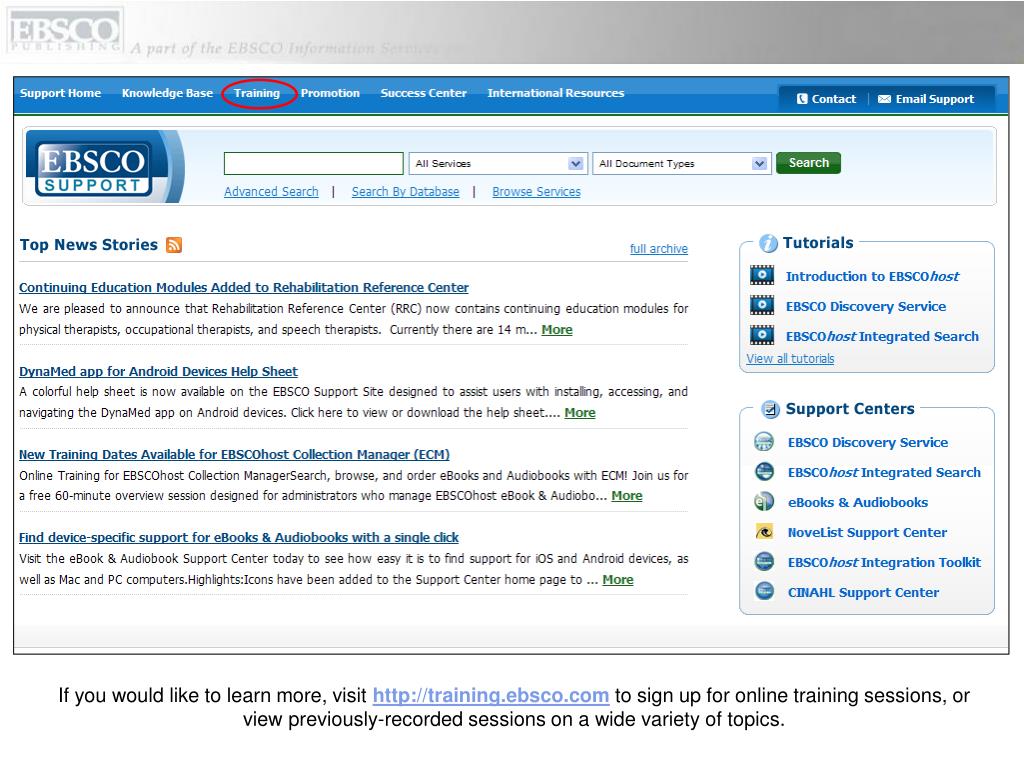This screenshot has width=1024, height=768.
Task: Open CINAHL Support Center link
Action: tap(863, 592)
